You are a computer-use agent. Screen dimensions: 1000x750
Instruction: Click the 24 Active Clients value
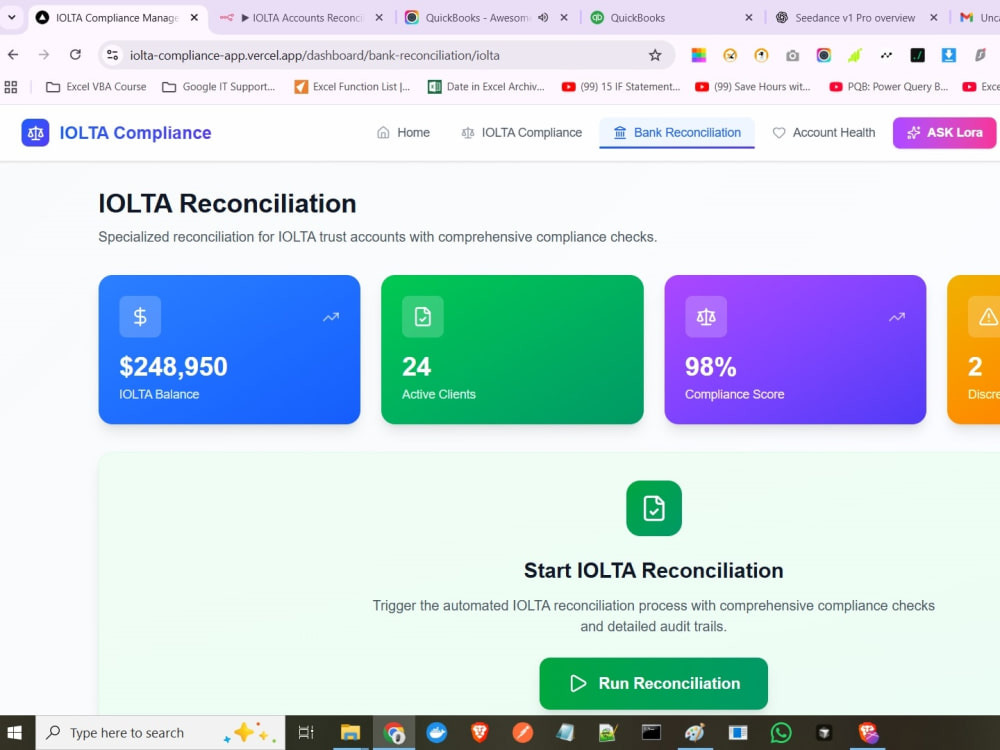416,367
